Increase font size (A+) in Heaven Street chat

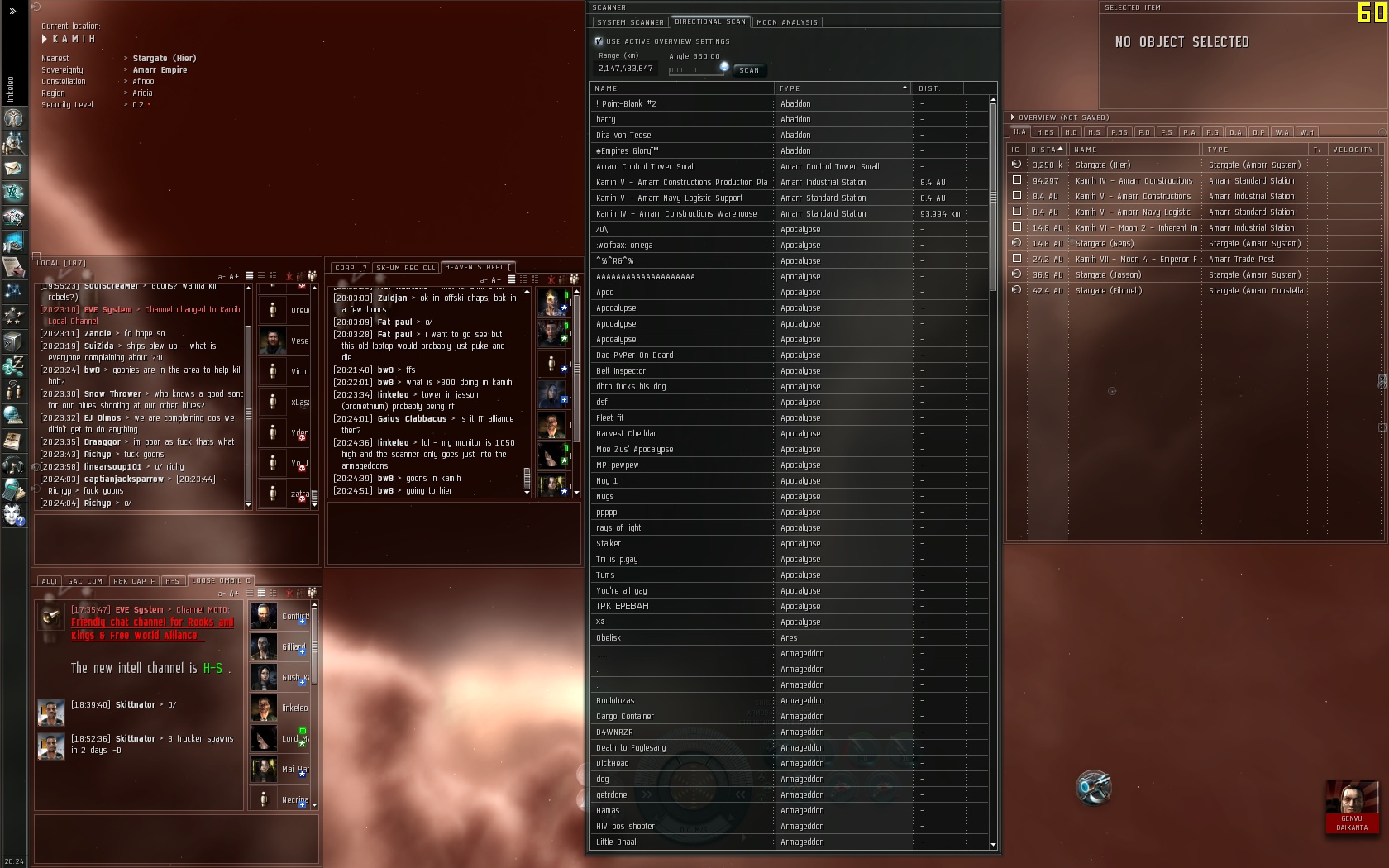click(x=496, y=280)
